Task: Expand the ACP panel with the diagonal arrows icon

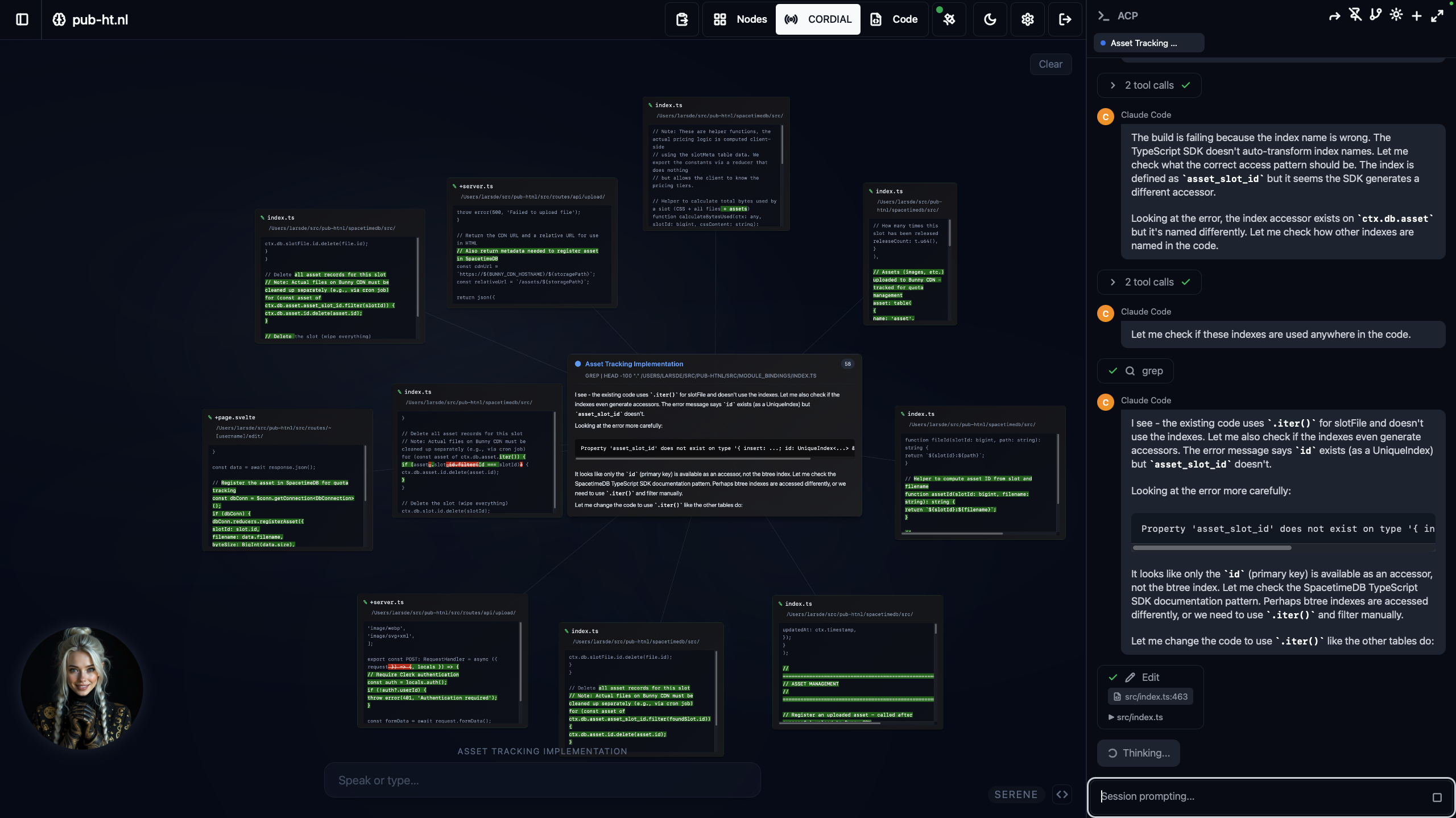Action: tap(1438, 15)
